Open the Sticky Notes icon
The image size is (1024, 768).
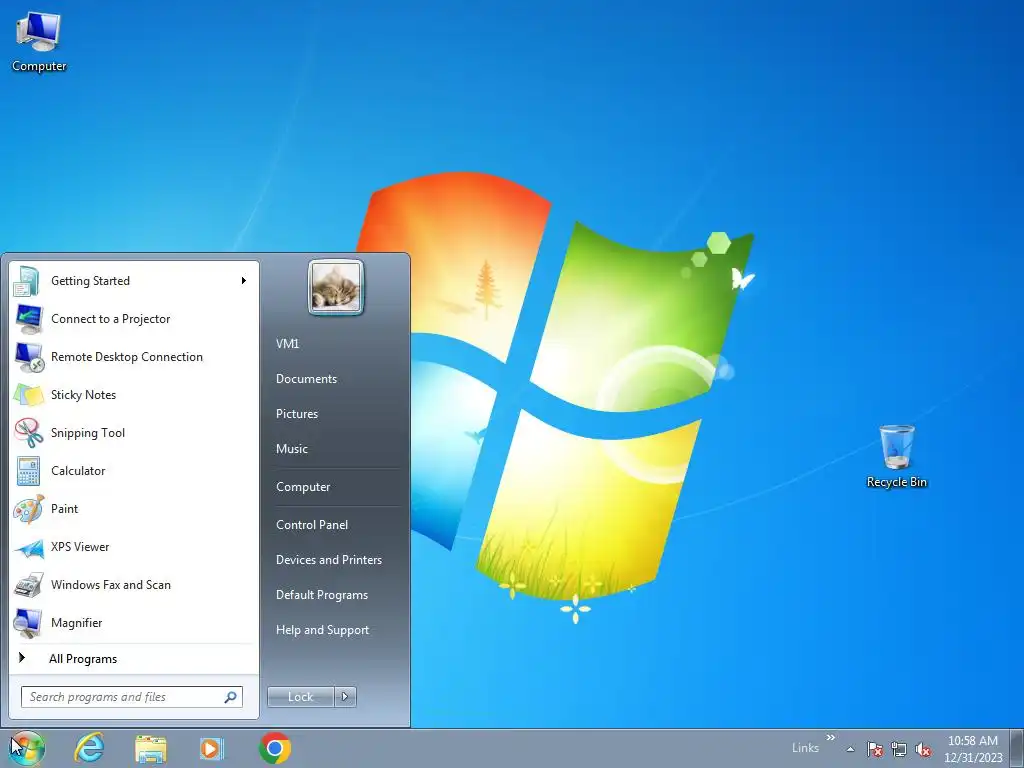coord(27,394)
